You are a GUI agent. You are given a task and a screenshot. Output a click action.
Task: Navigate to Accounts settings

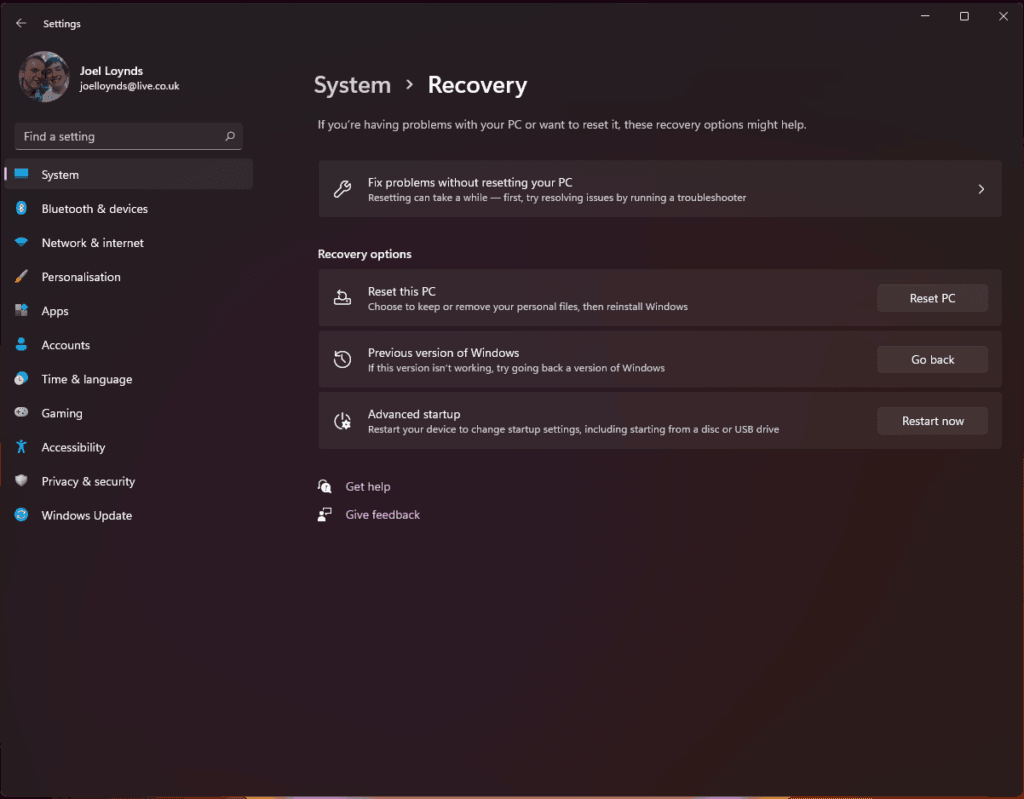[x=129, y=345]
